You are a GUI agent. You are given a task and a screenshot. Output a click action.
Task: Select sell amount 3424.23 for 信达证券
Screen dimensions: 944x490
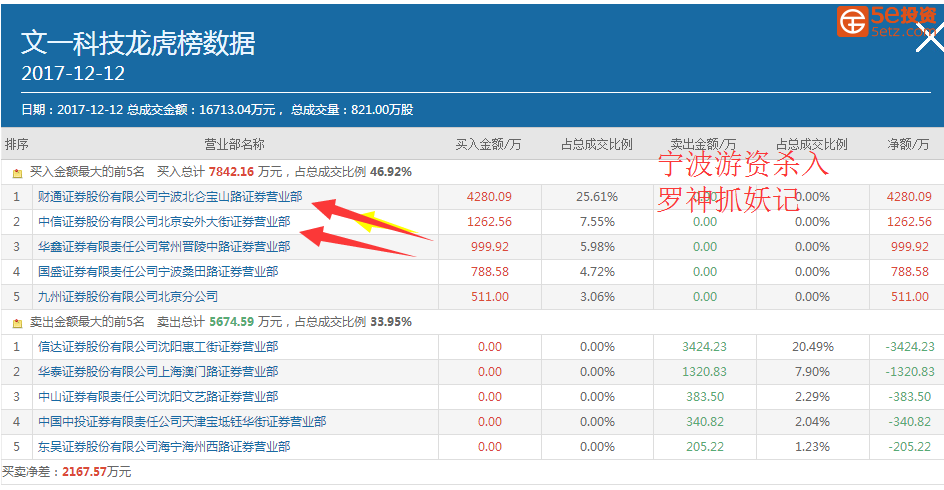tap(704, 347)
